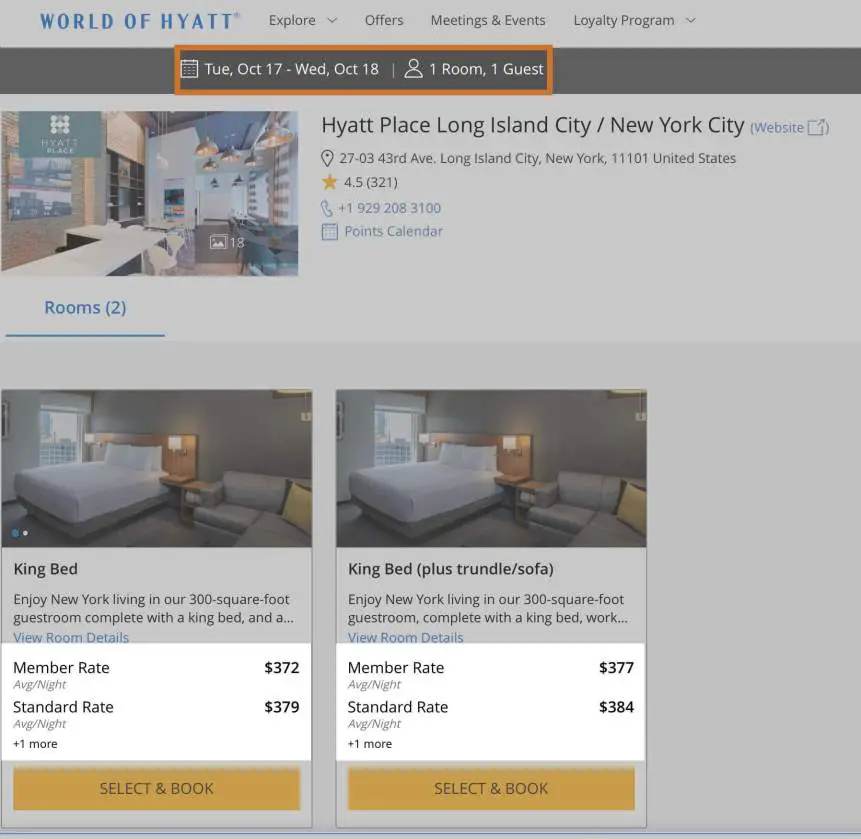This screenshot has width=861, height=839.
Task: Change 1 Room, 1 Guest selection
Action: [486, 69]
